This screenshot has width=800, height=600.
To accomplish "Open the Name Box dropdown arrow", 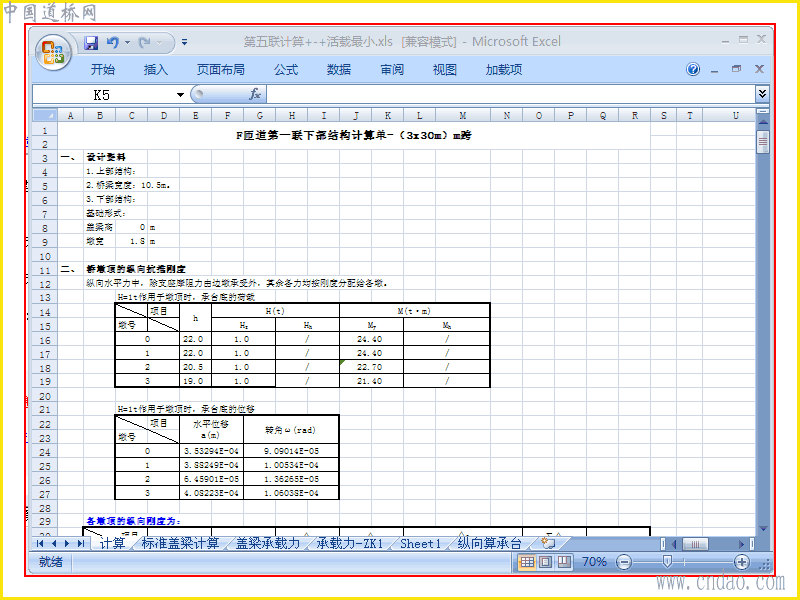I will tap(180, 95).
